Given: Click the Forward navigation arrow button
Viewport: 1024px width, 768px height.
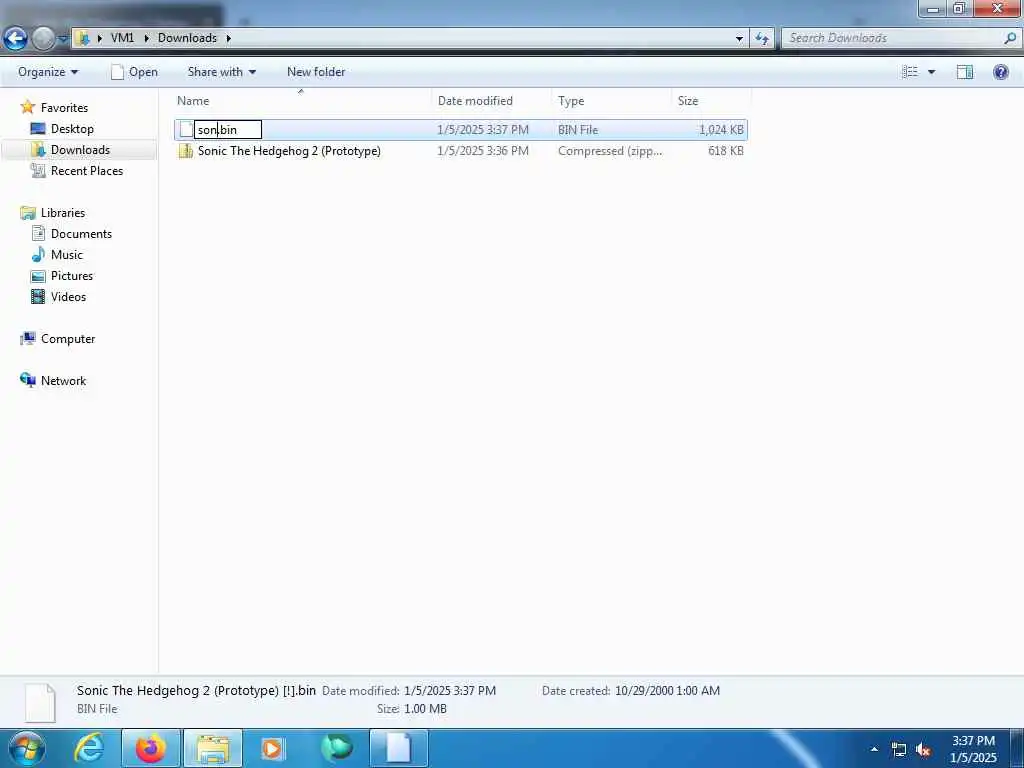Looking at the screenshot, I should pos(43,39).
